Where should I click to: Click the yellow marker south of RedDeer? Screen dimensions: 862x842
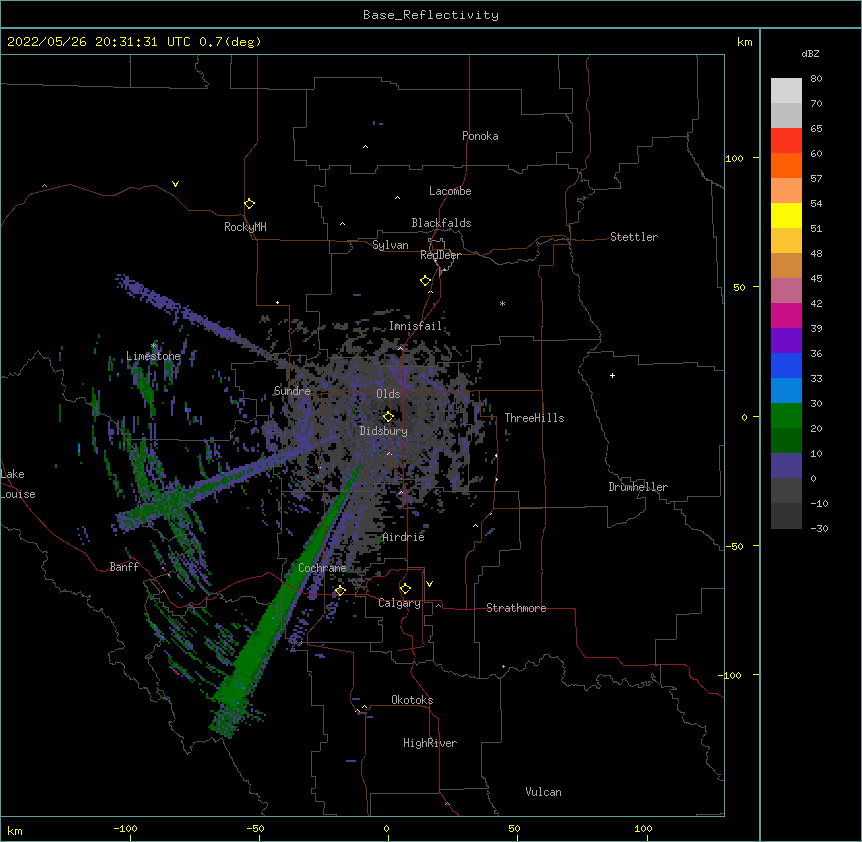tap(425, 281)
